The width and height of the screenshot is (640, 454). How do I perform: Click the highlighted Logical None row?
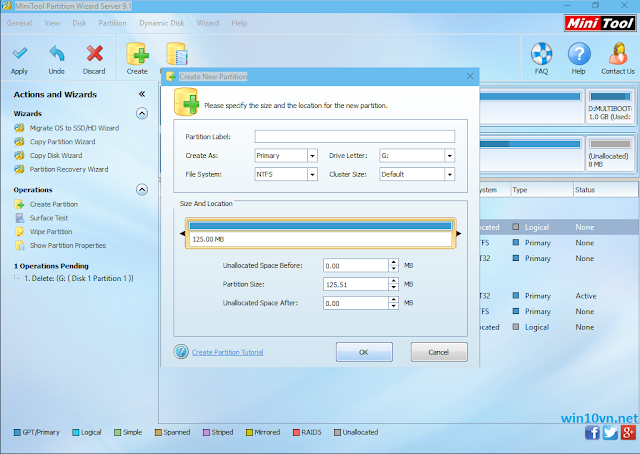pyautogui.click(x=558, y=227)
